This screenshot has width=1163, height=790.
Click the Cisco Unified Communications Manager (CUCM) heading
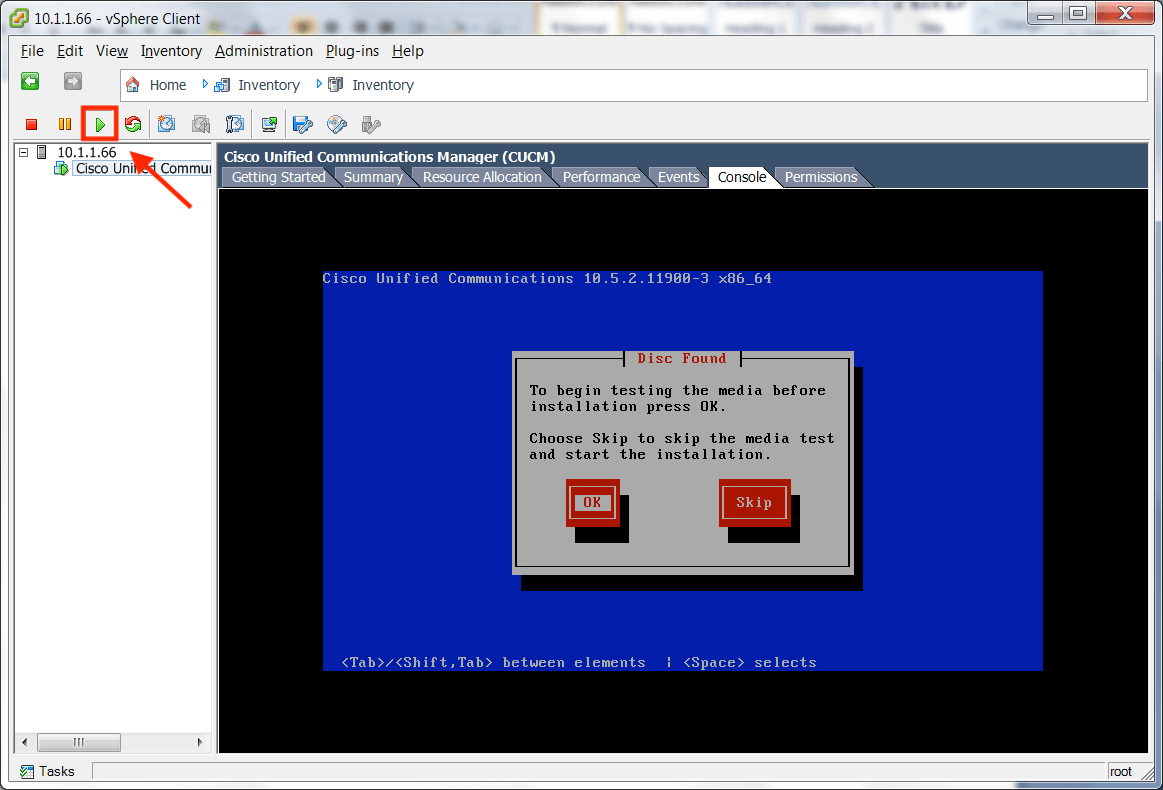(389, 157)
